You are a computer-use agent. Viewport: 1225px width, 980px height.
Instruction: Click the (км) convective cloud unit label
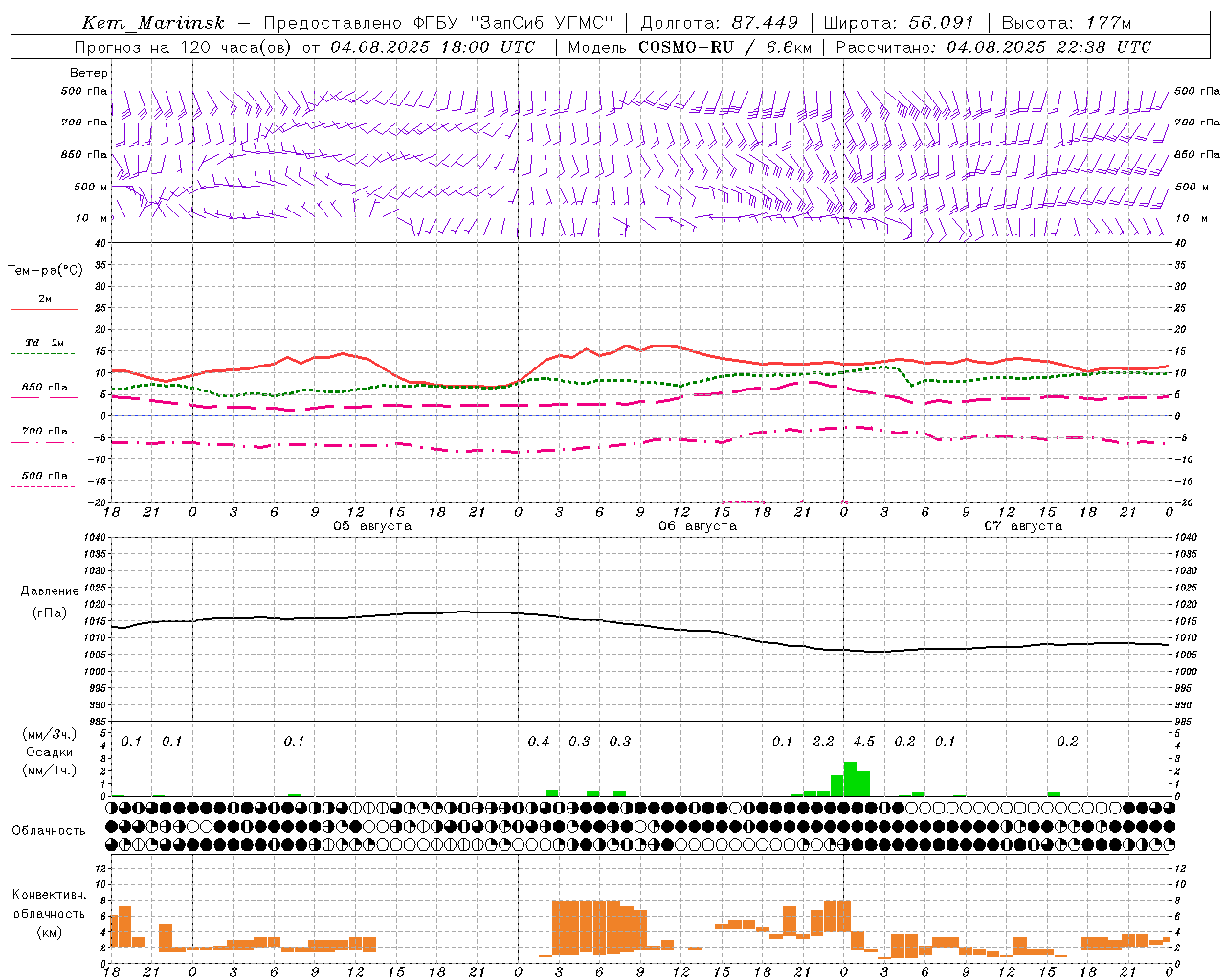(49, 932)
